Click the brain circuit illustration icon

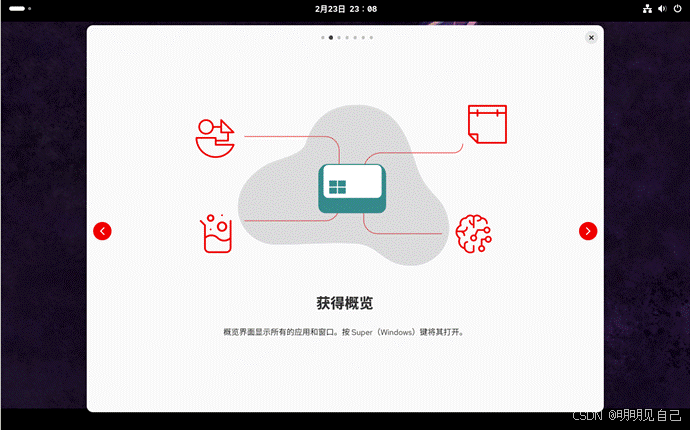(473, 234)
